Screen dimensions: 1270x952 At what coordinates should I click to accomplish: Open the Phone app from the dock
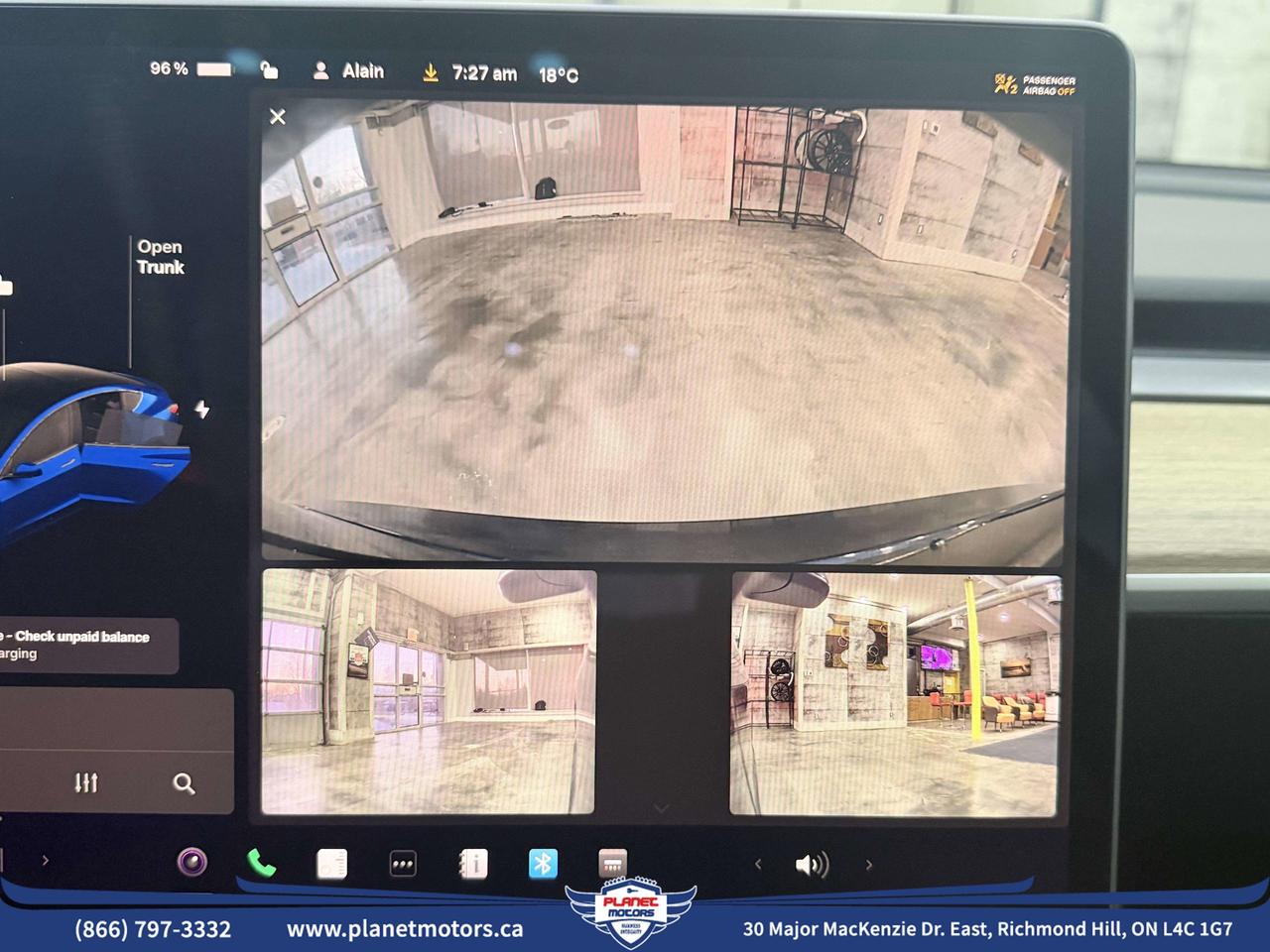pos(258,864)
